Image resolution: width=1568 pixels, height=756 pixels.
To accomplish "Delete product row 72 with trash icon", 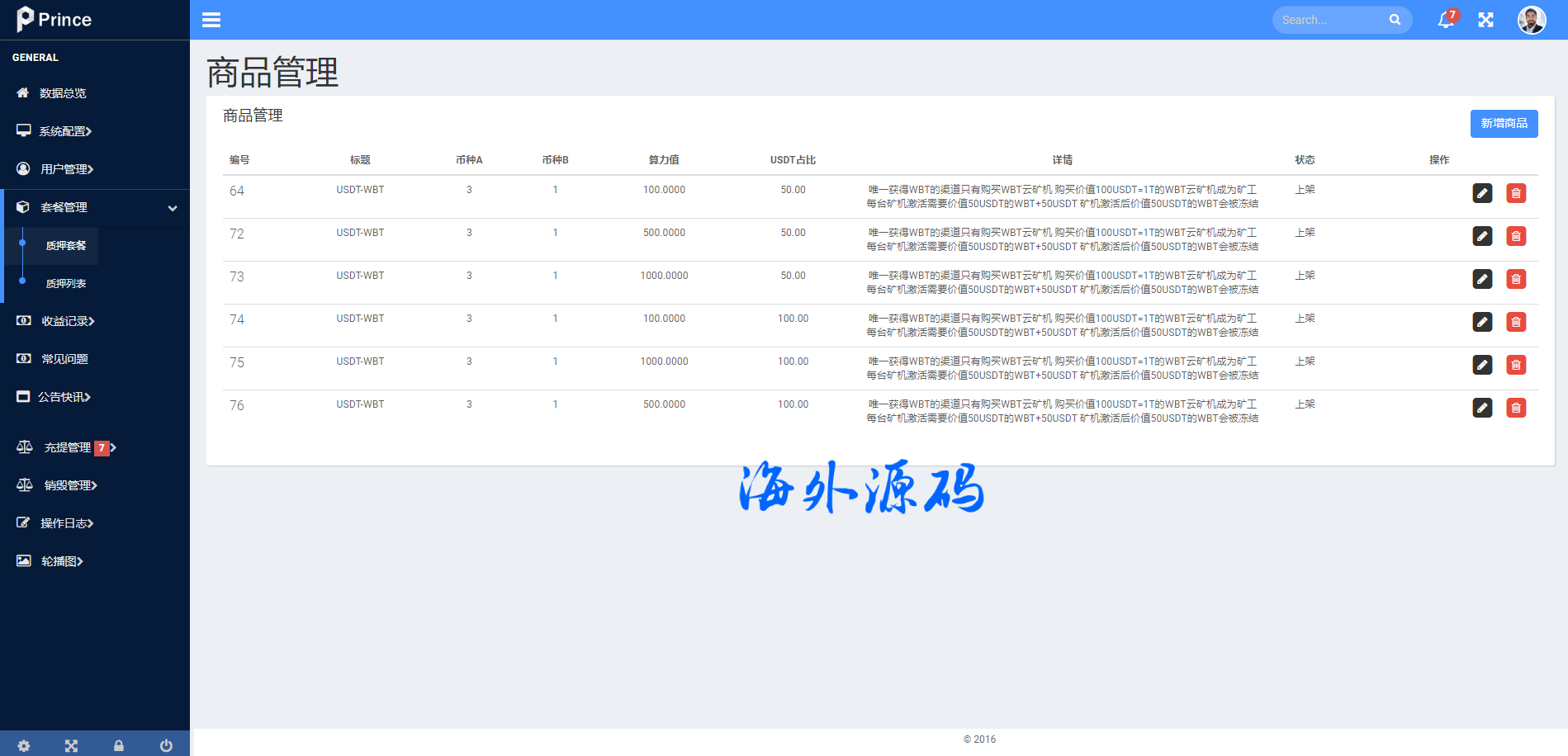I will (1516, 236).
